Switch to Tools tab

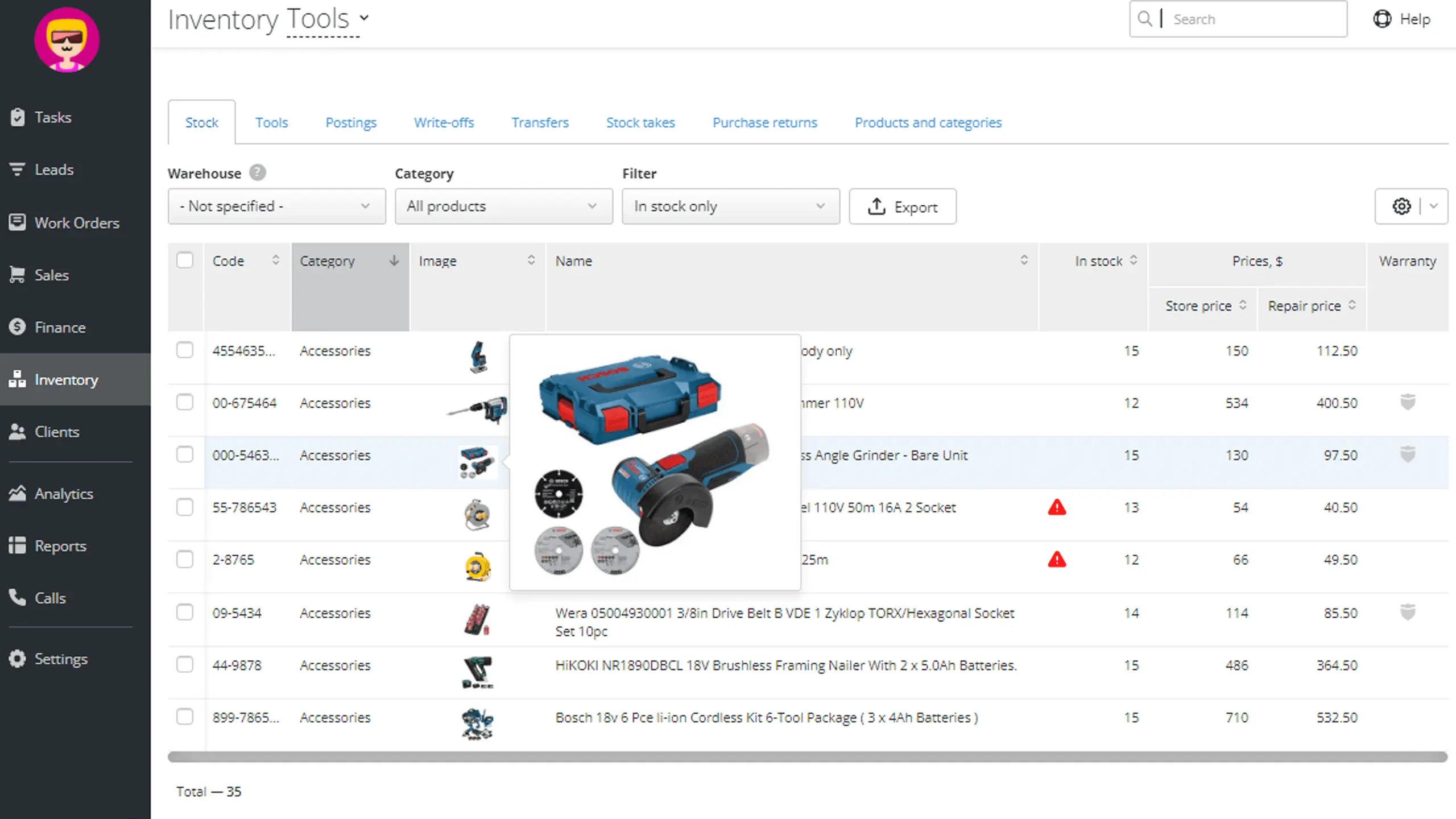click(x=272, y=122)
